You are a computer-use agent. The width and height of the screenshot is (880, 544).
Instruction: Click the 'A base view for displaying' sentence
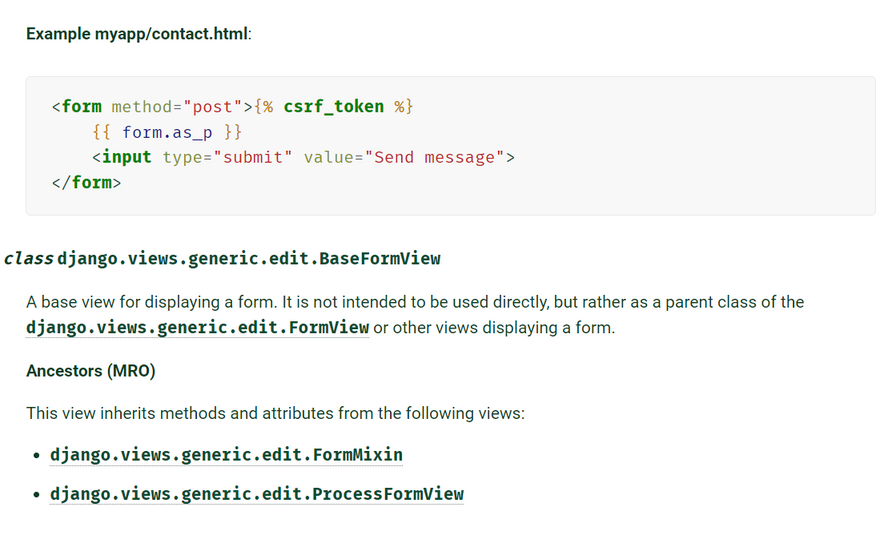(414, 302)
